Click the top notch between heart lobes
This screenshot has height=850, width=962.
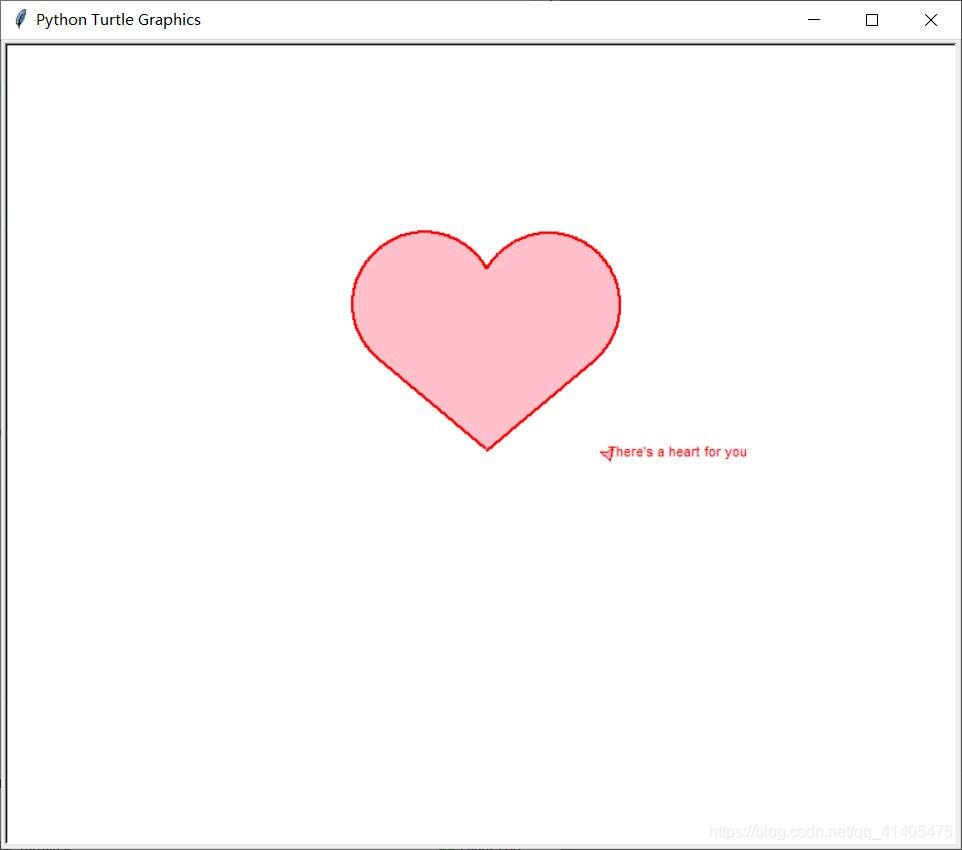[486, 267]
